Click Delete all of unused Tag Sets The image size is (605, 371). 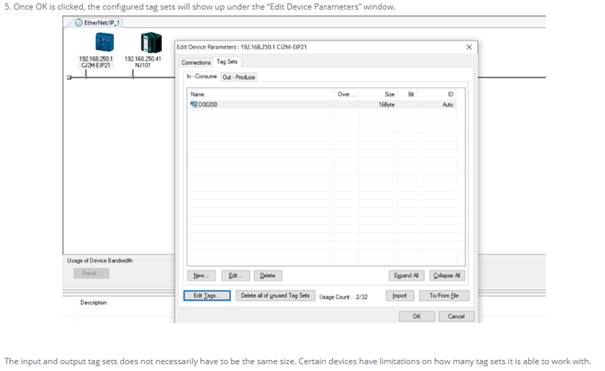[275, 295]
